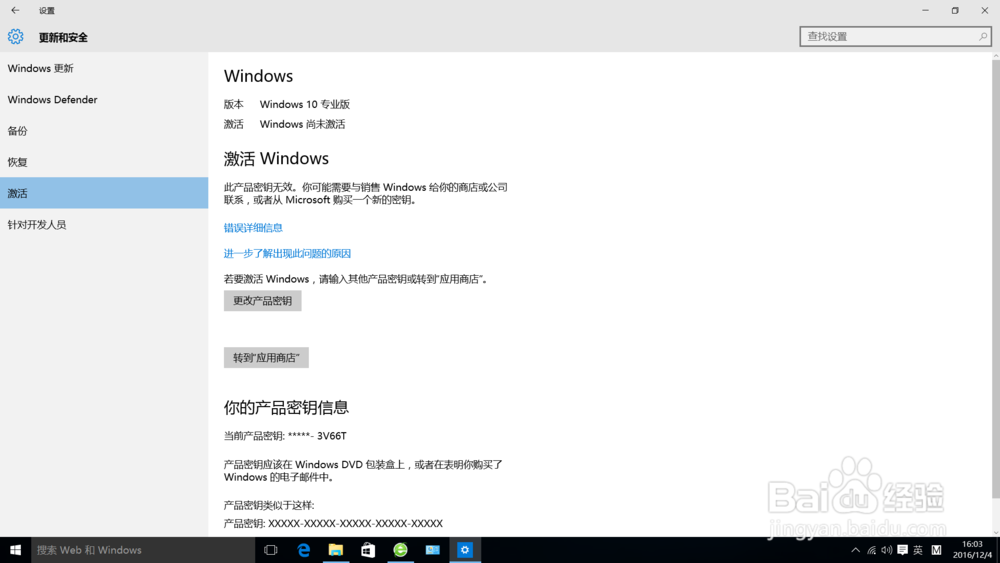Select Windows Defender in sidebar
Screen dimensions: 1000x563
point(104,99)
